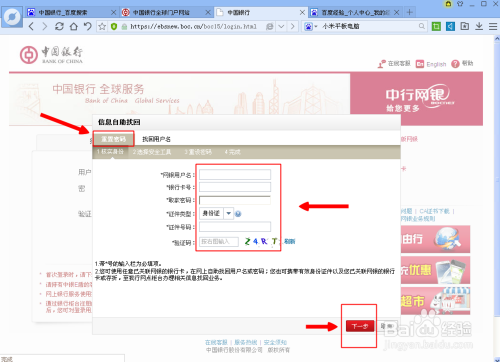Click the undo-close restore tab icon
This screenshot has width=500, height=362.
(x=87, y=26)
